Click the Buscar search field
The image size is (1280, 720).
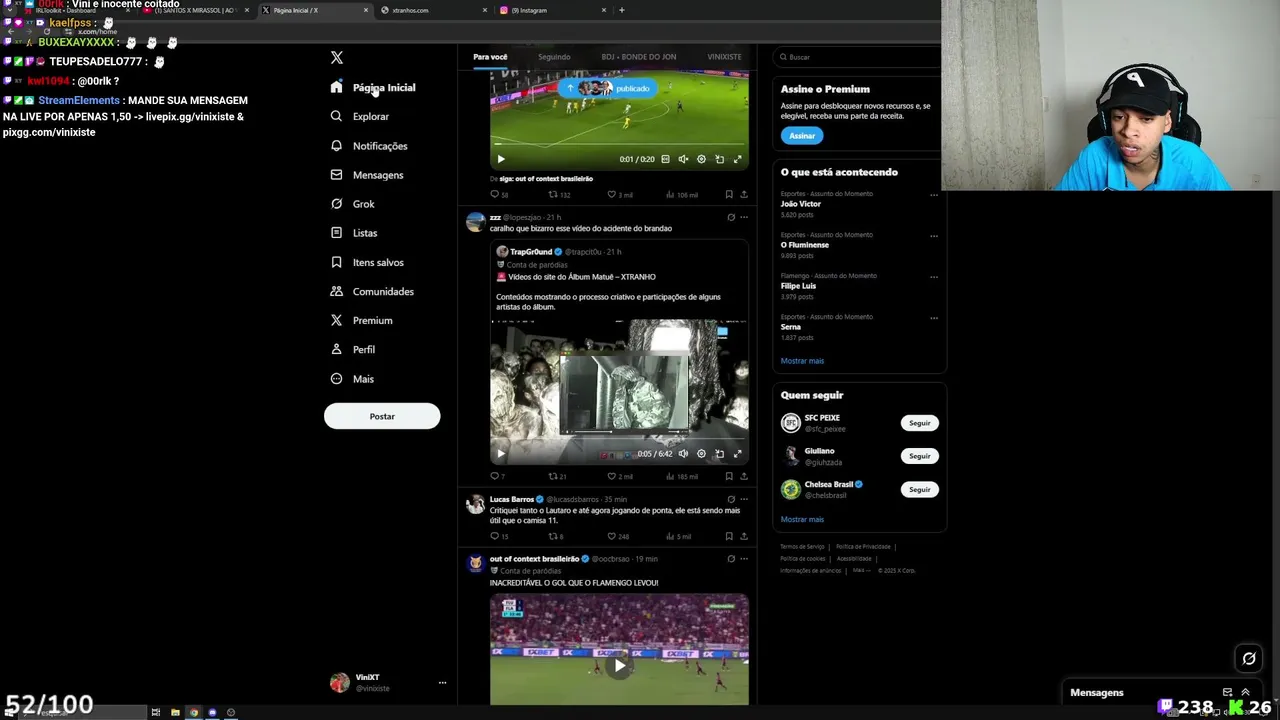860,57
